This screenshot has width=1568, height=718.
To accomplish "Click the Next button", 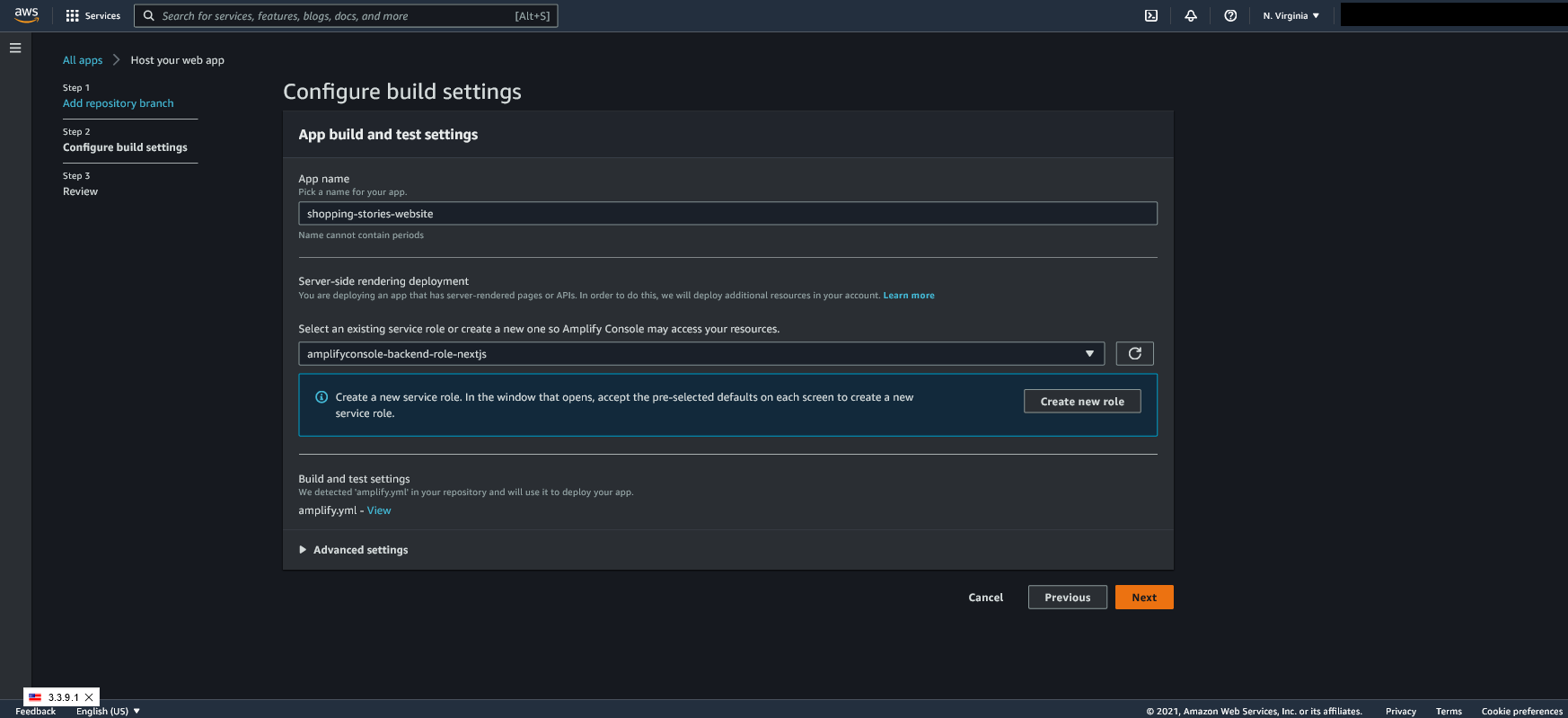I will 1144,597.
